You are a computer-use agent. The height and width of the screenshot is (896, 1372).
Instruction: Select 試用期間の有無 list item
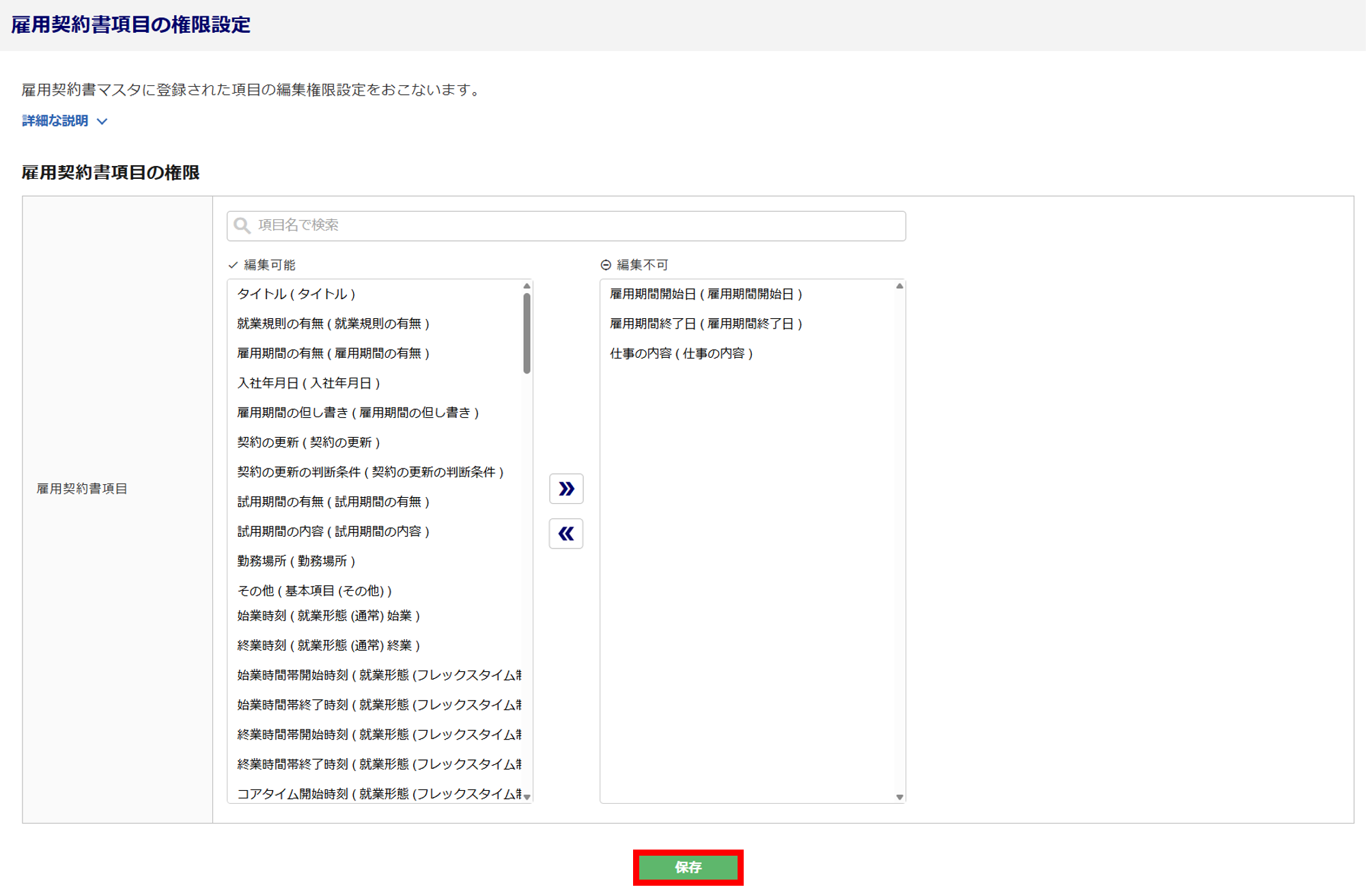click(333, 502)
